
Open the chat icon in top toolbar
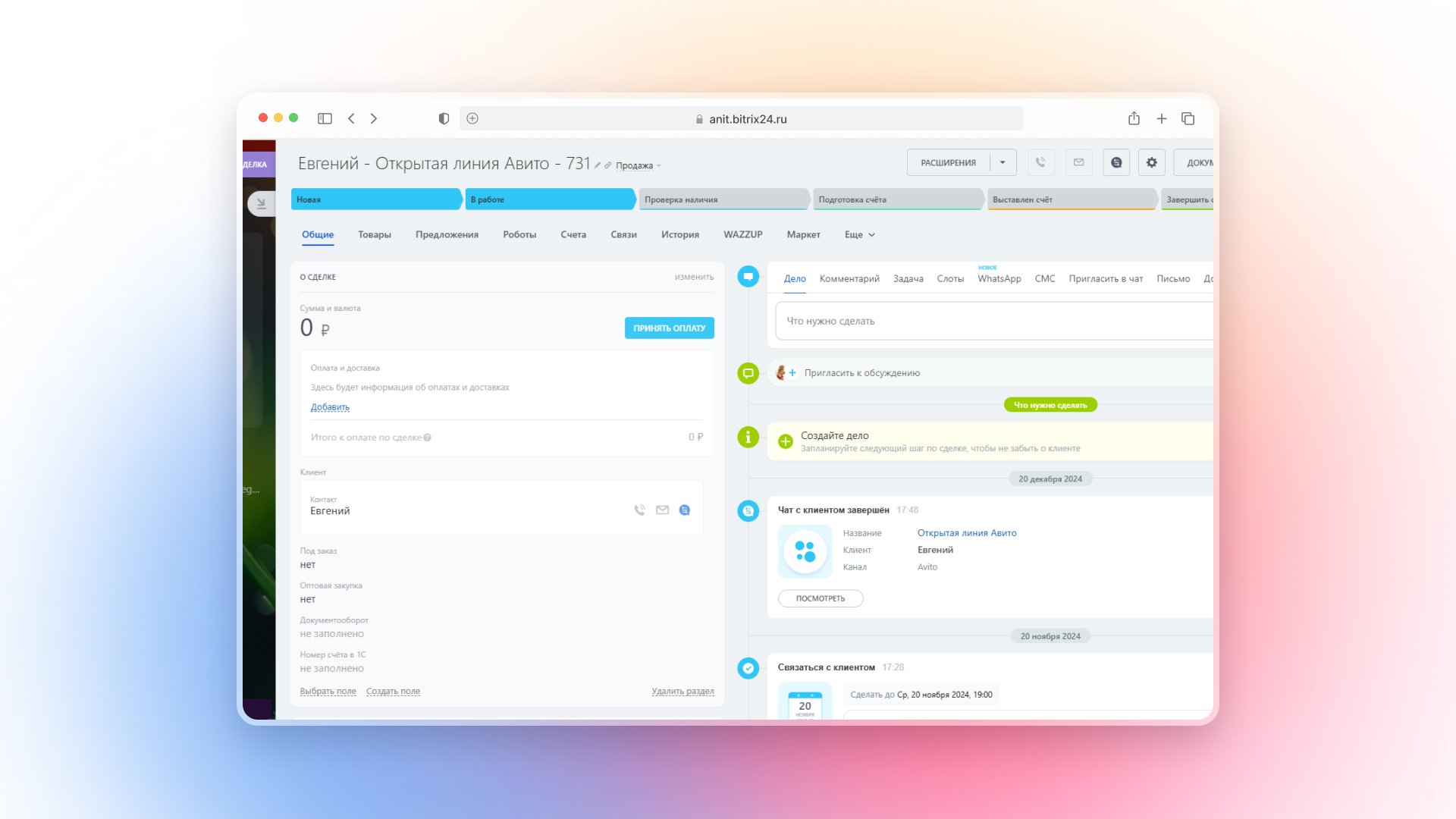pyautogui.click(x=1116, y=162)
